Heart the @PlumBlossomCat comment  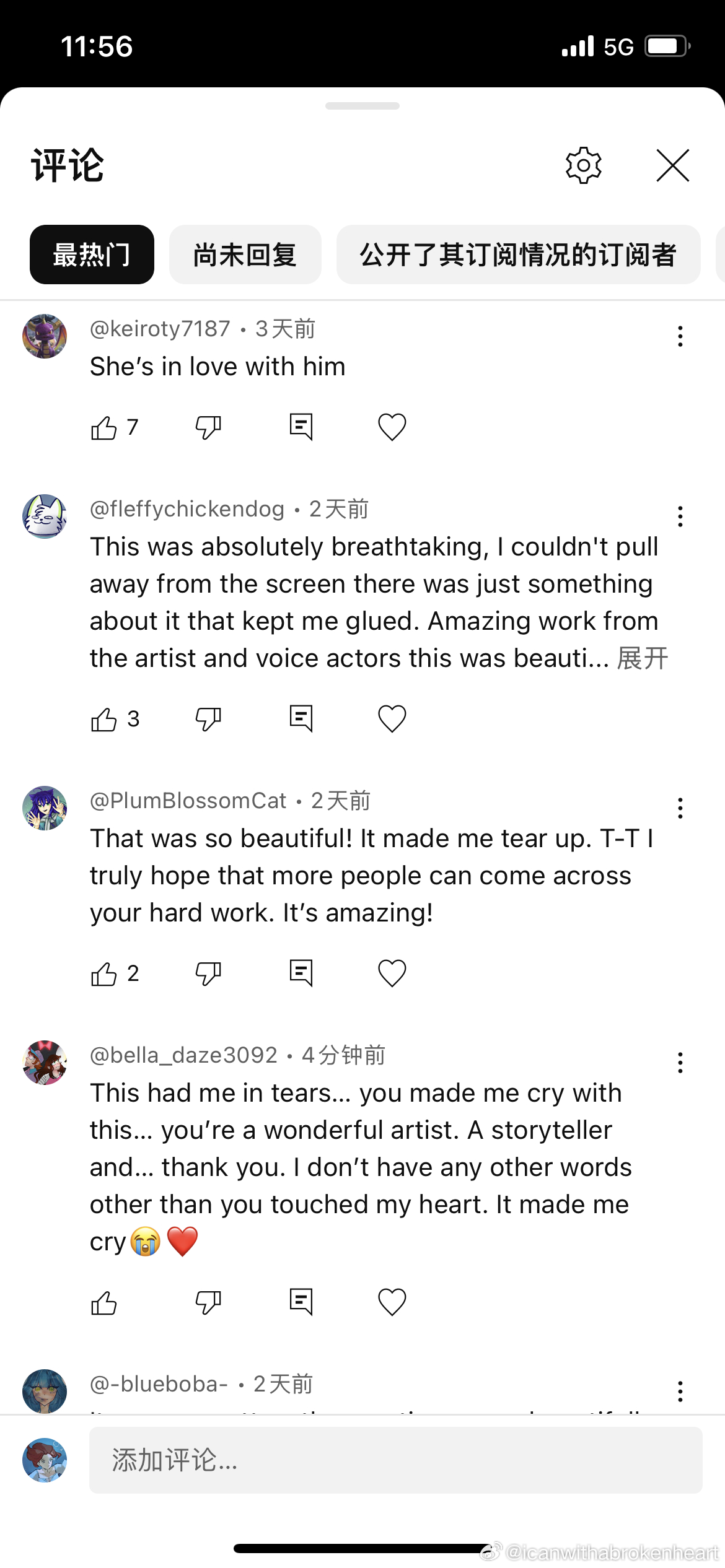(x=392, y=973)
